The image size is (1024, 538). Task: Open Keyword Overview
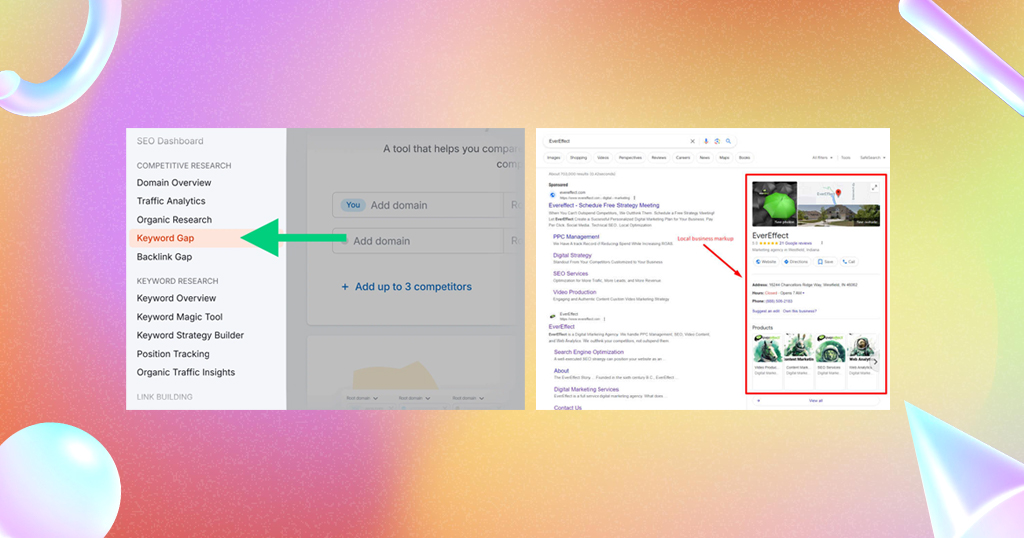(x=176, y=298)
